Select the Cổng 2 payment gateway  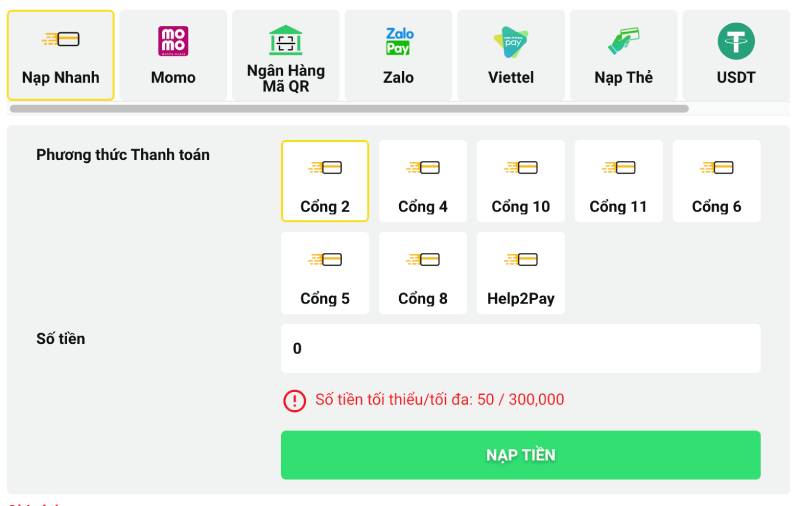click(x=325, y=181)
